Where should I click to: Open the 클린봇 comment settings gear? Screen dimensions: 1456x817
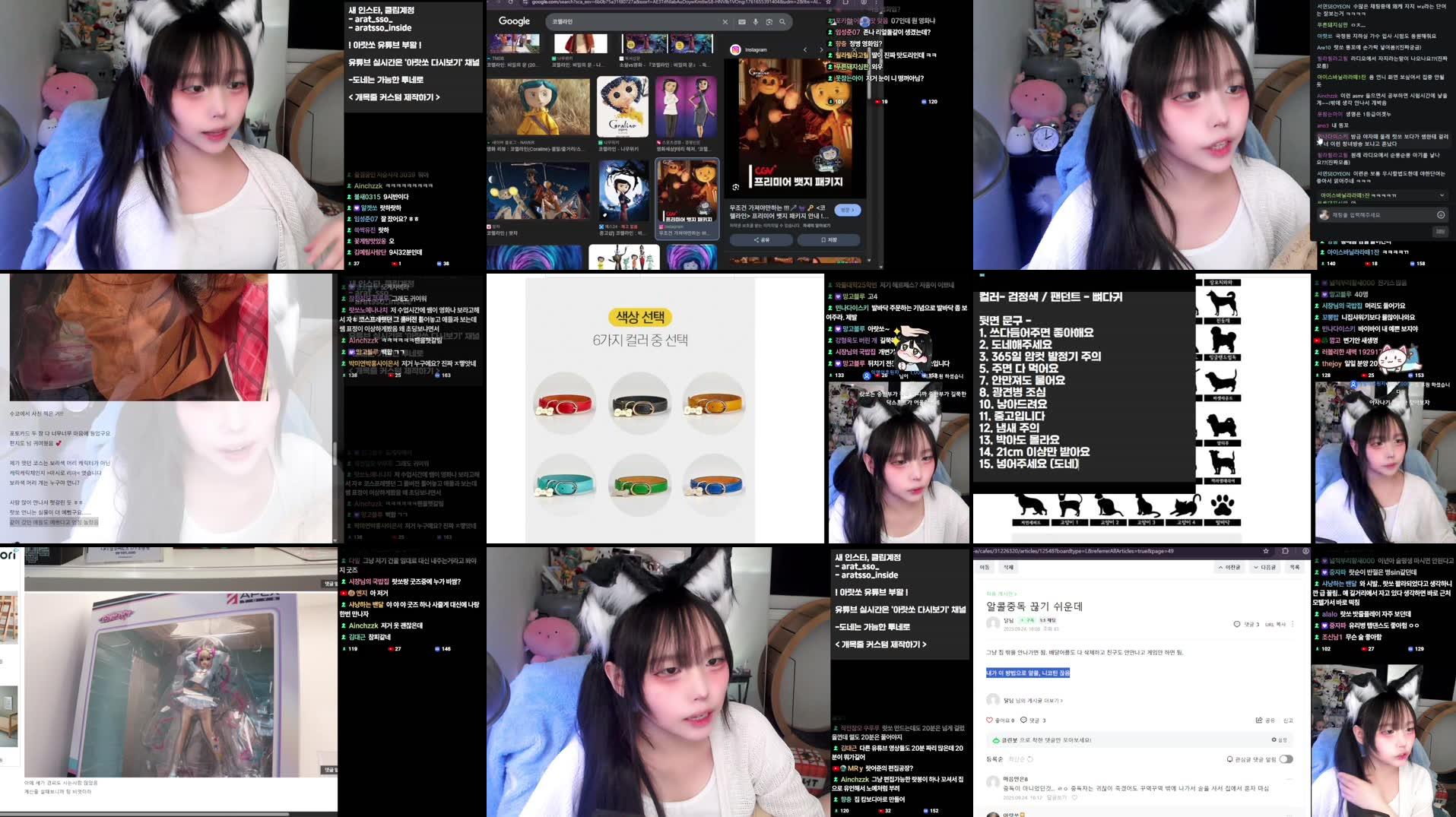coord(1275,739)
